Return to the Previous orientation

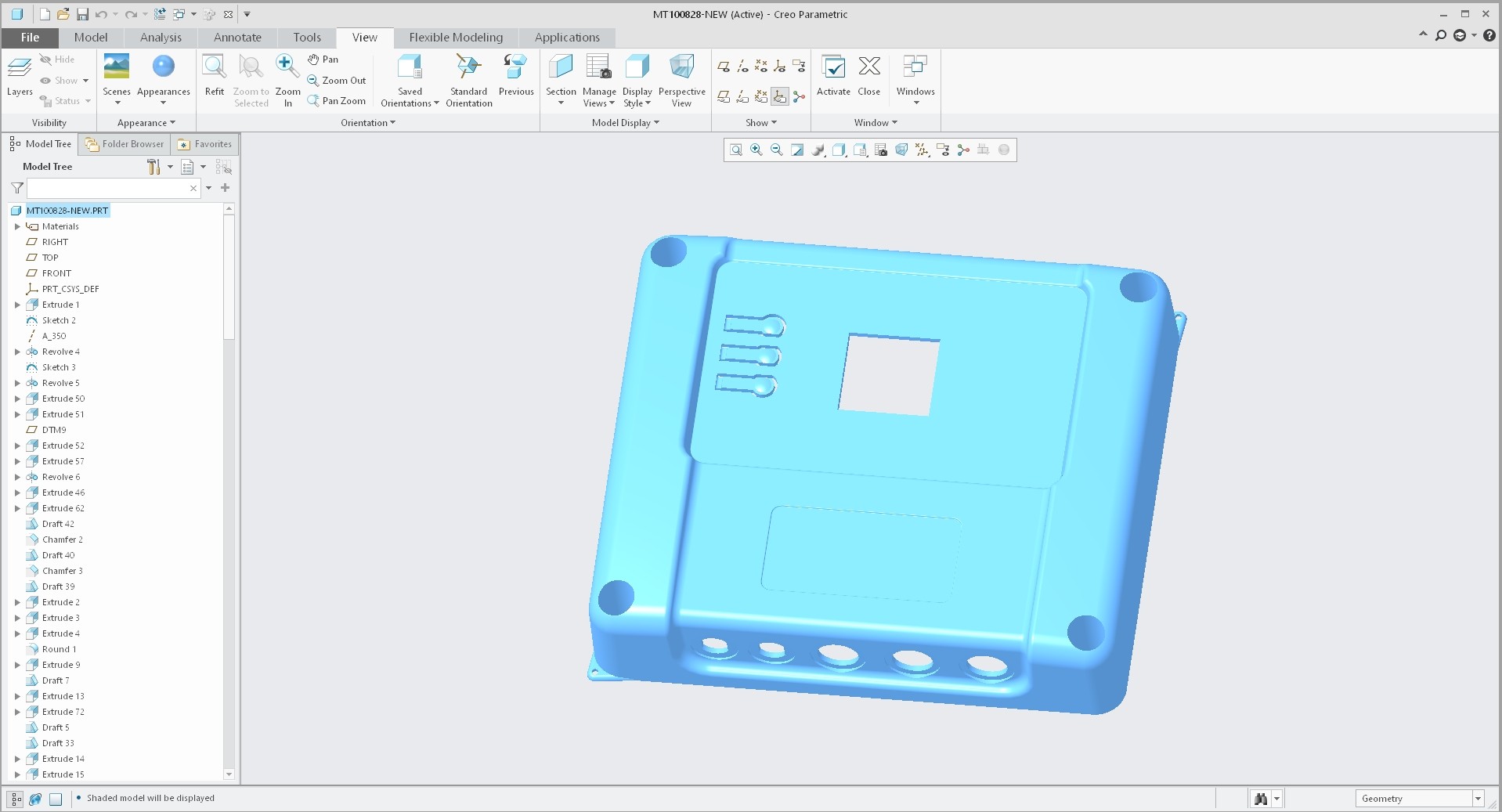tap(516, 76)
